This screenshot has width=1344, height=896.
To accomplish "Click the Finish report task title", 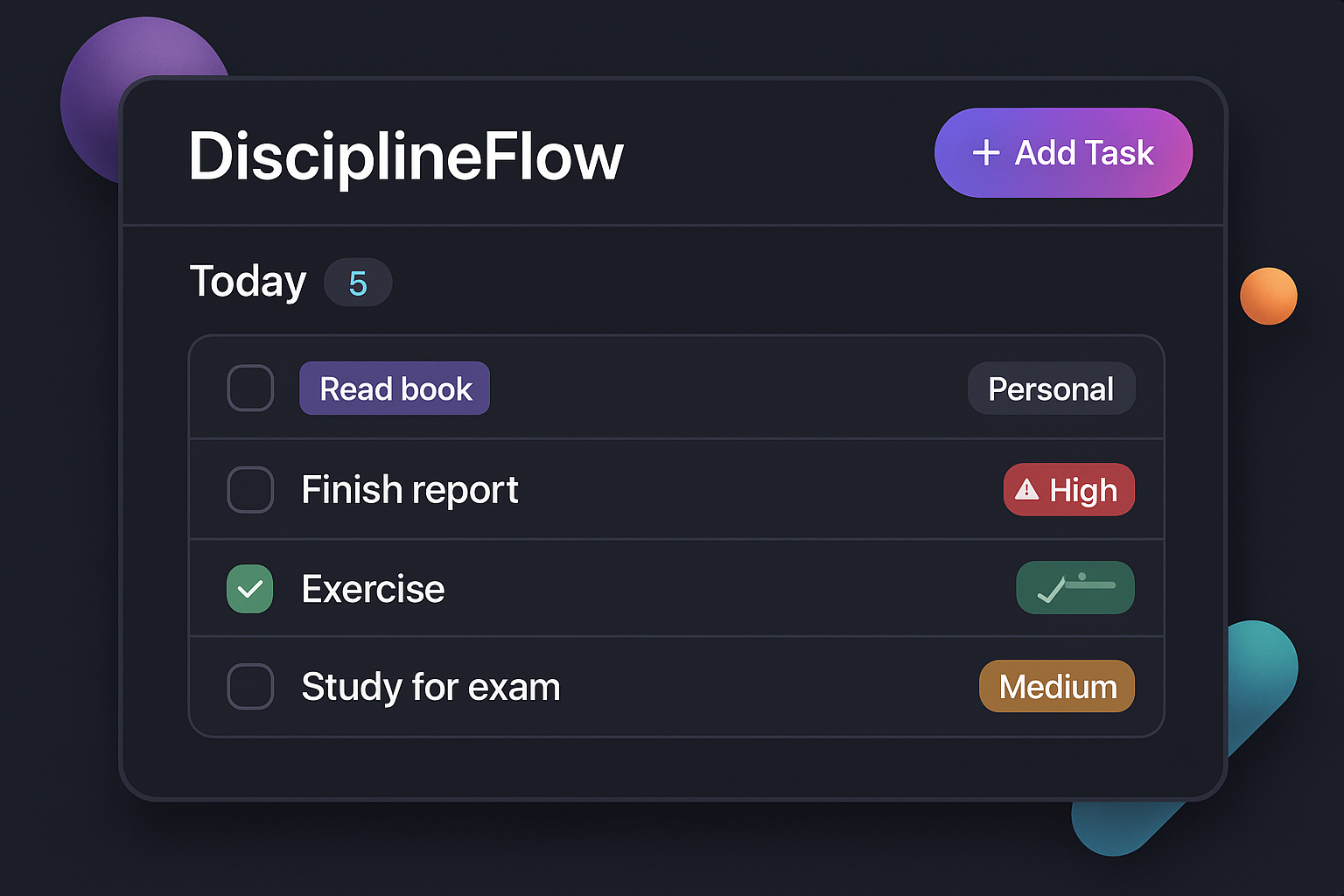I will pos(409,489).
